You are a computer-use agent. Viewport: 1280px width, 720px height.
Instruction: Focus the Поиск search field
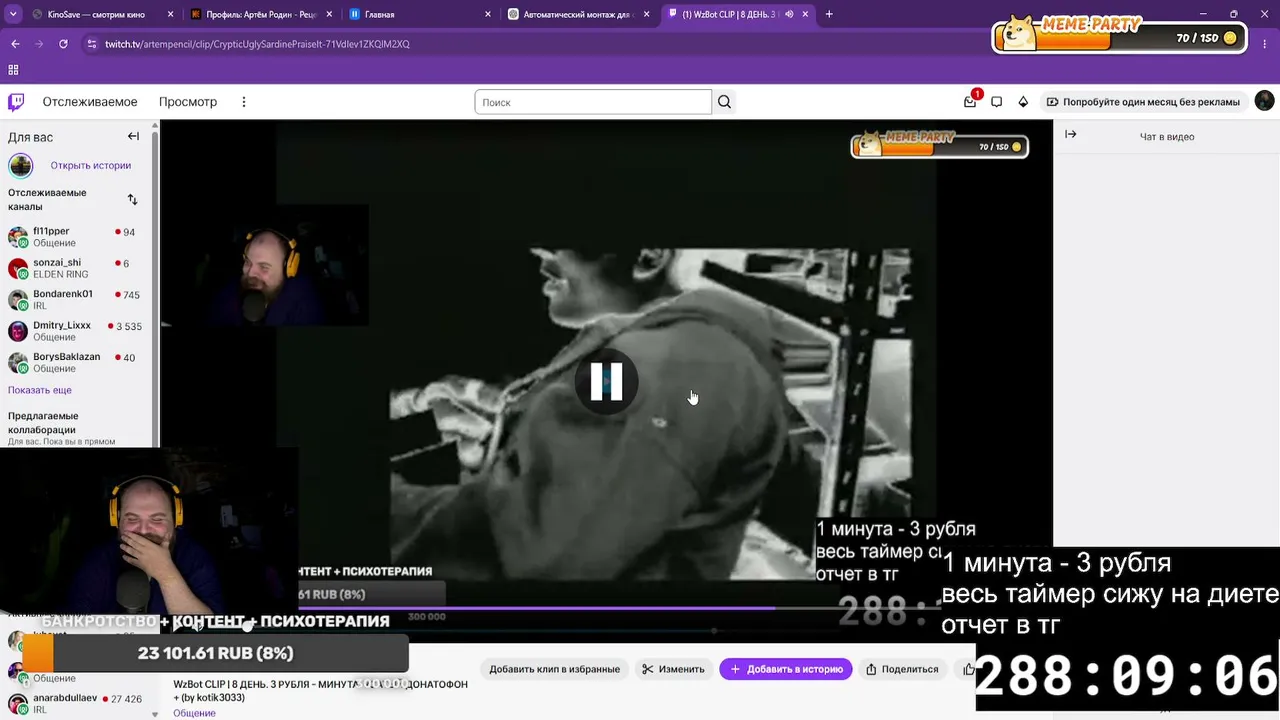[x=593, y=102]
